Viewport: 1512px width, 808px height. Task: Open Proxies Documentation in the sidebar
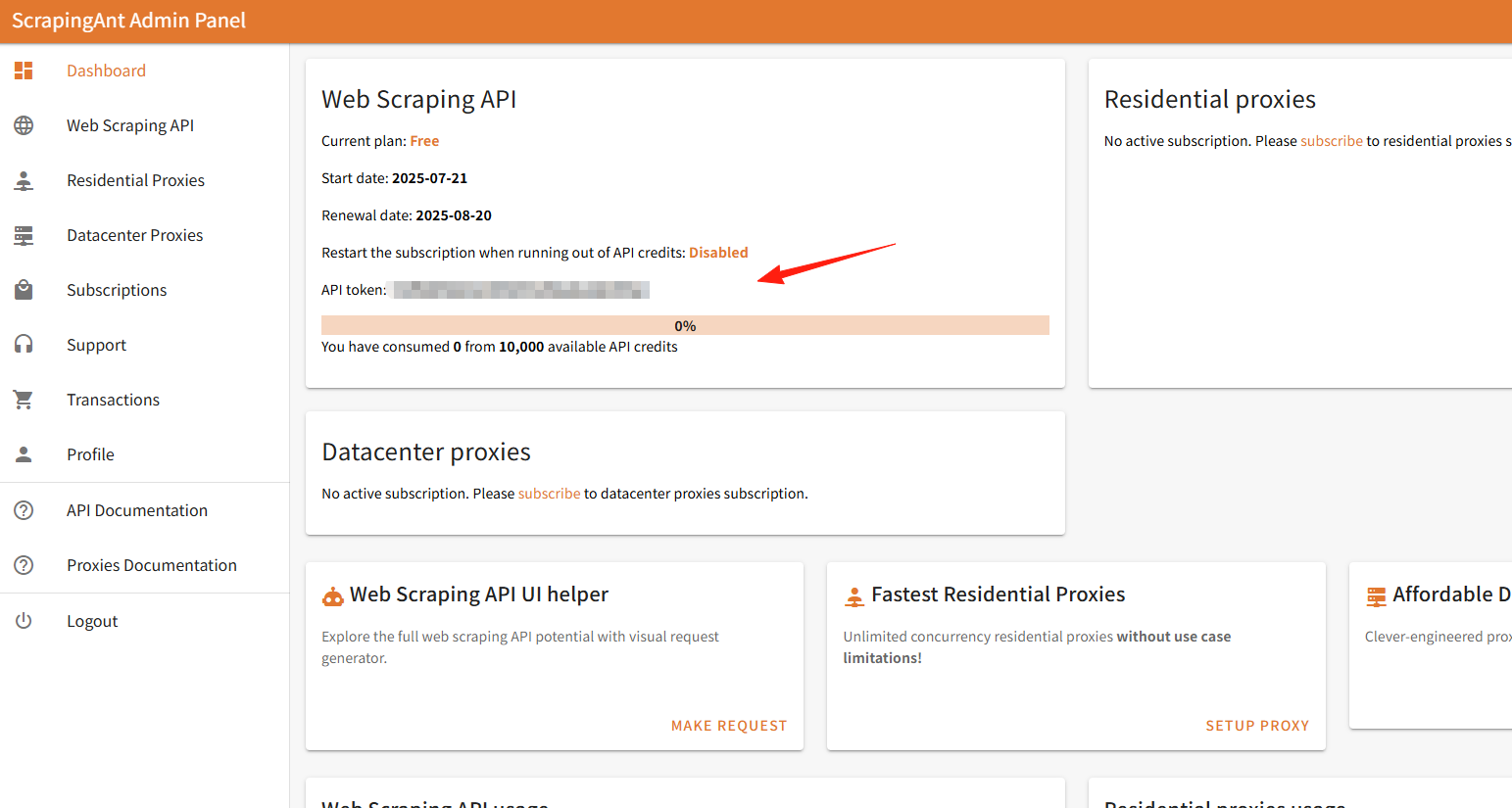tap(145, 565)
